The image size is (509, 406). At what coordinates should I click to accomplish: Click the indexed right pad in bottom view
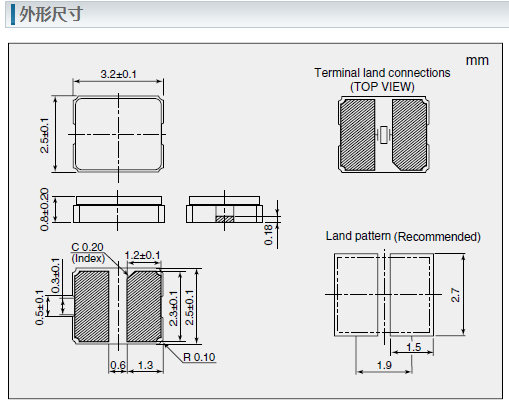pyautogui.click(x=144, y=306)
